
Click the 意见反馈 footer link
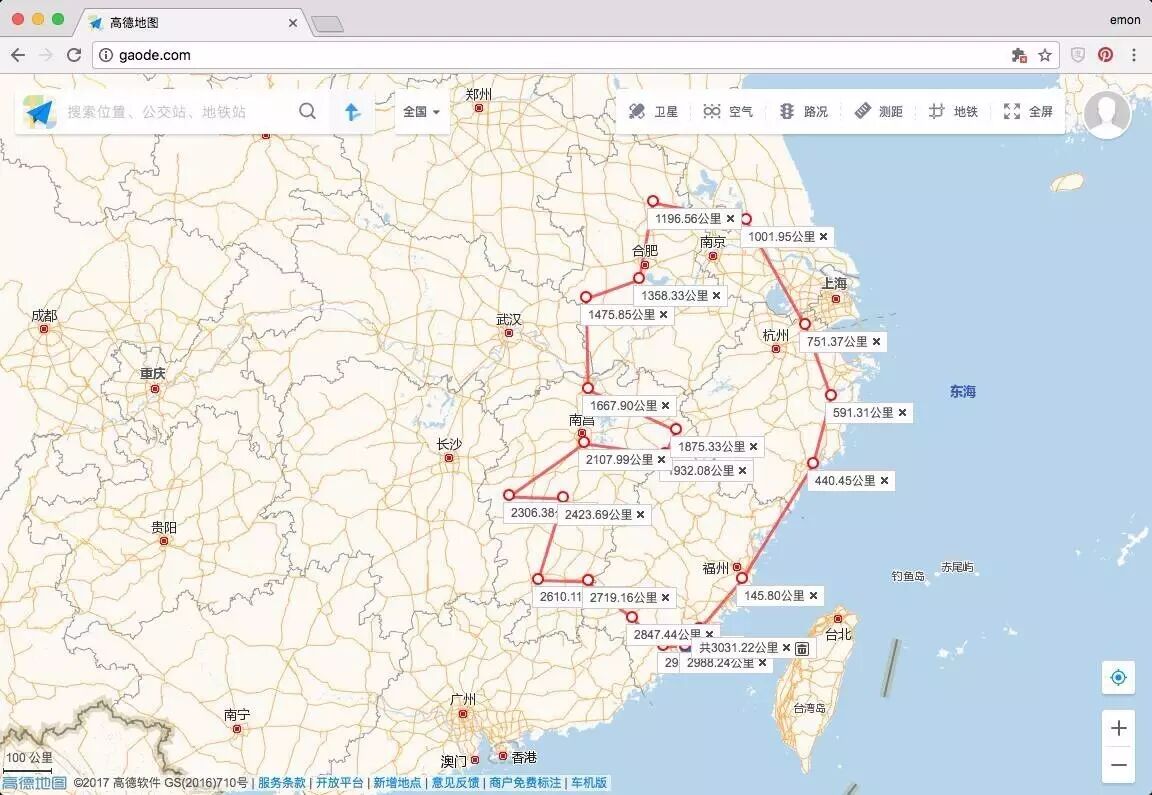tap(456, 783)
